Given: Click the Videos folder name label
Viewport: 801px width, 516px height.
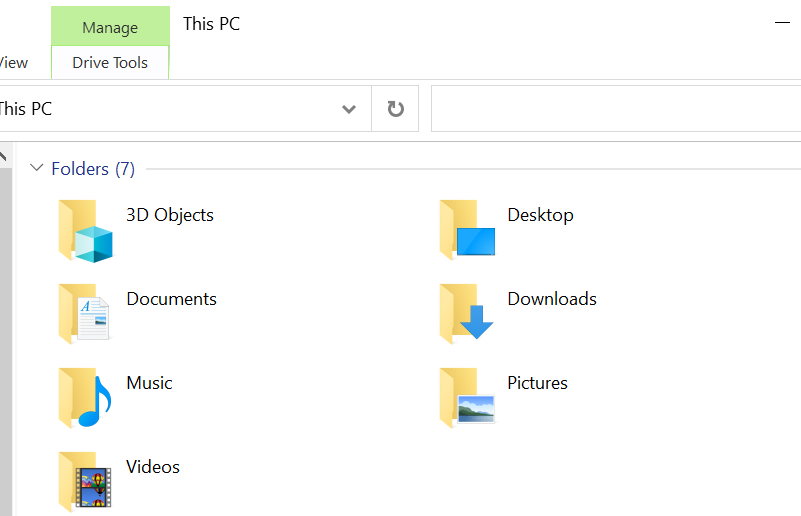Looking at the screenshot, I should (x=153, y=467).
